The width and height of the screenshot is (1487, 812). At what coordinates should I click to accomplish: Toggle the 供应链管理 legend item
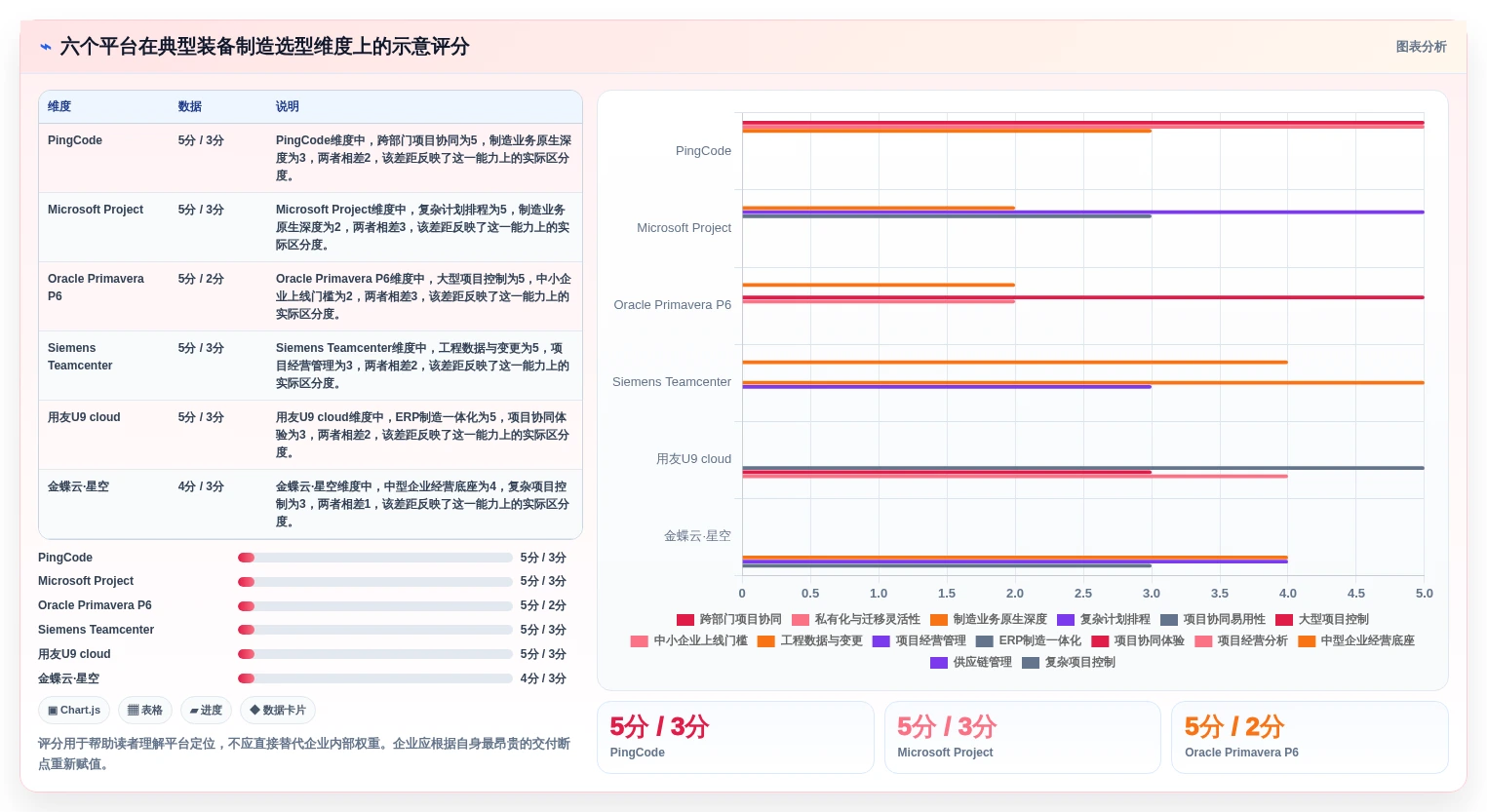coord(971,662)
